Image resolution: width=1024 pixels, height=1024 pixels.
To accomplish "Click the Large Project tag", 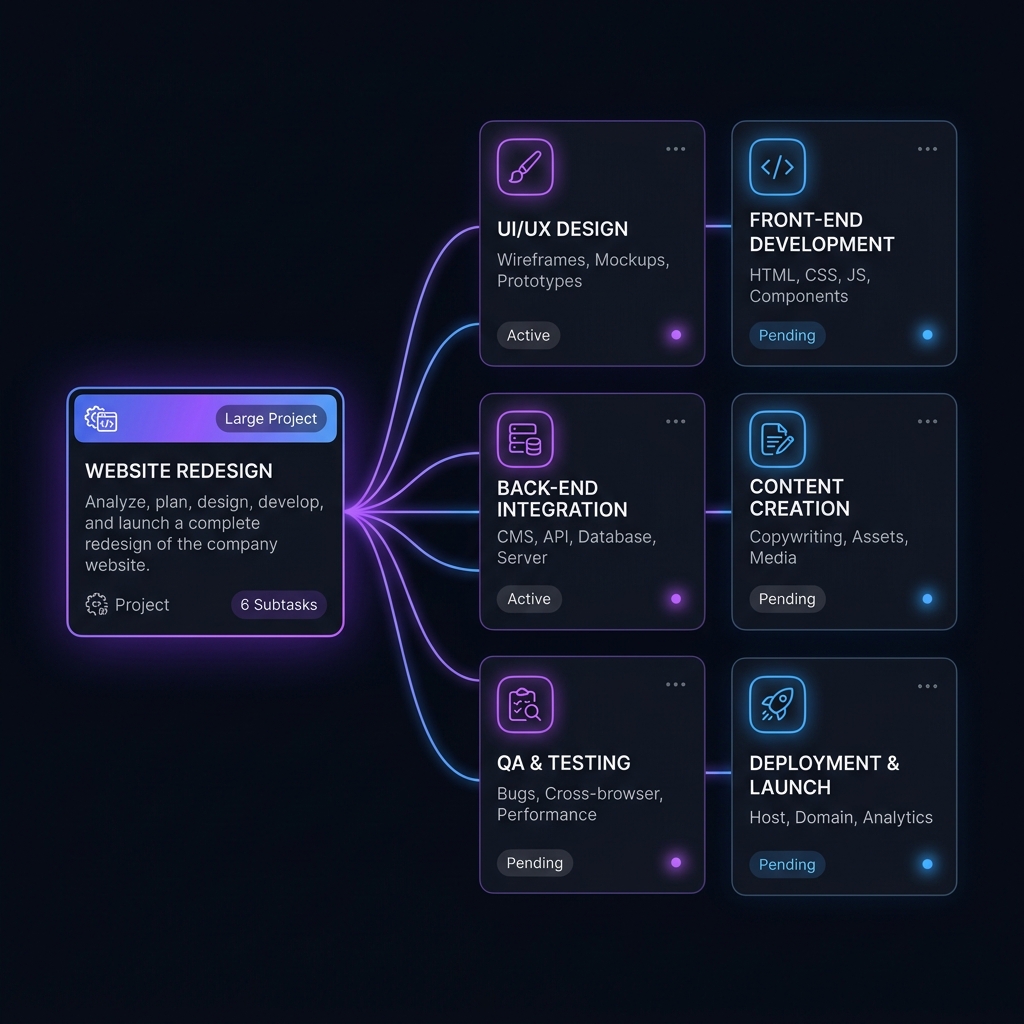I will [271, 419].
